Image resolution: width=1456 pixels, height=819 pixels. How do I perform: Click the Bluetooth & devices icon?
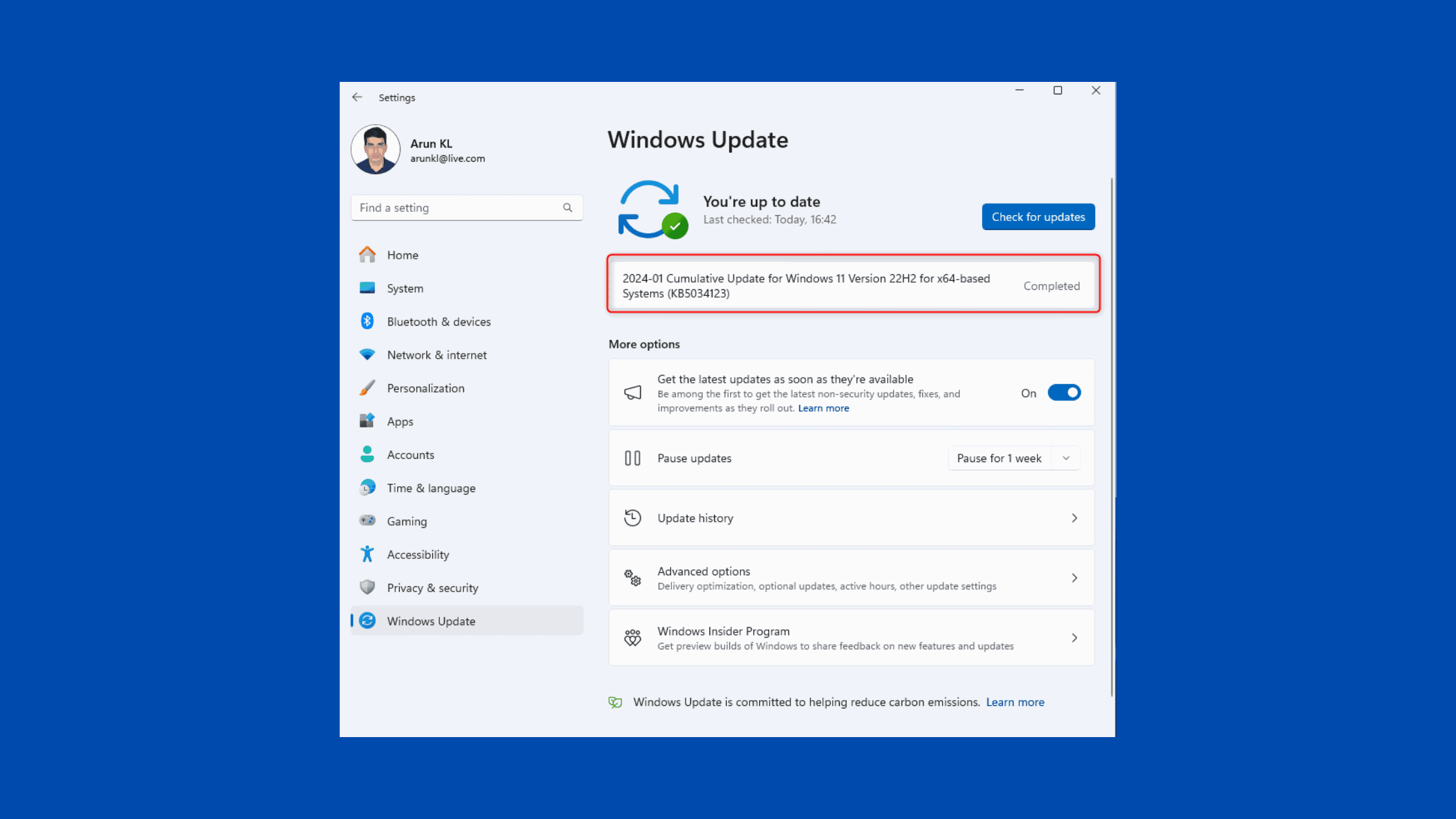pyautogui.click(x=367, y=321)
